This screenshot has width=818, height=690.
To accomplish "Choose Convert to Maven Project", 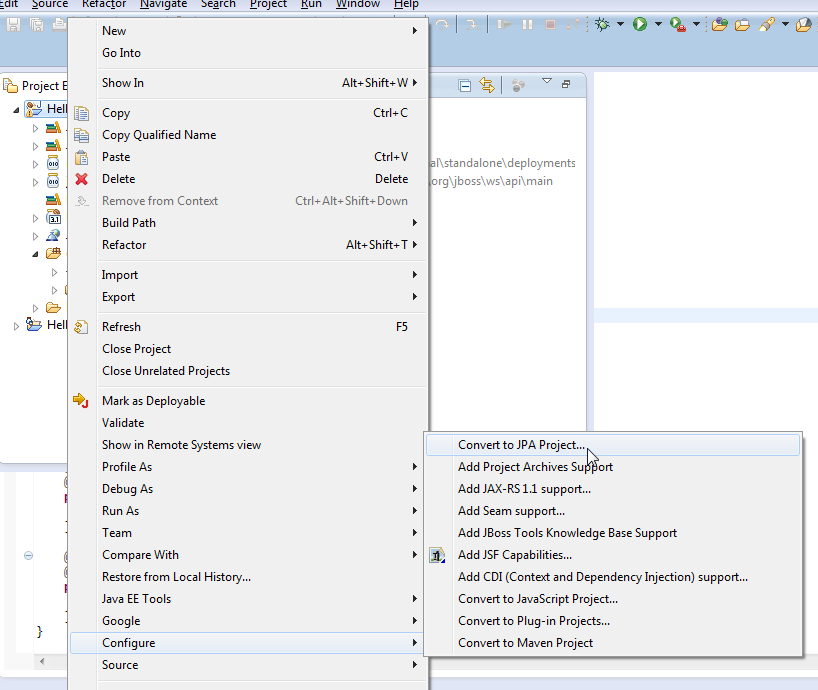I will click(x=525, y=643).
